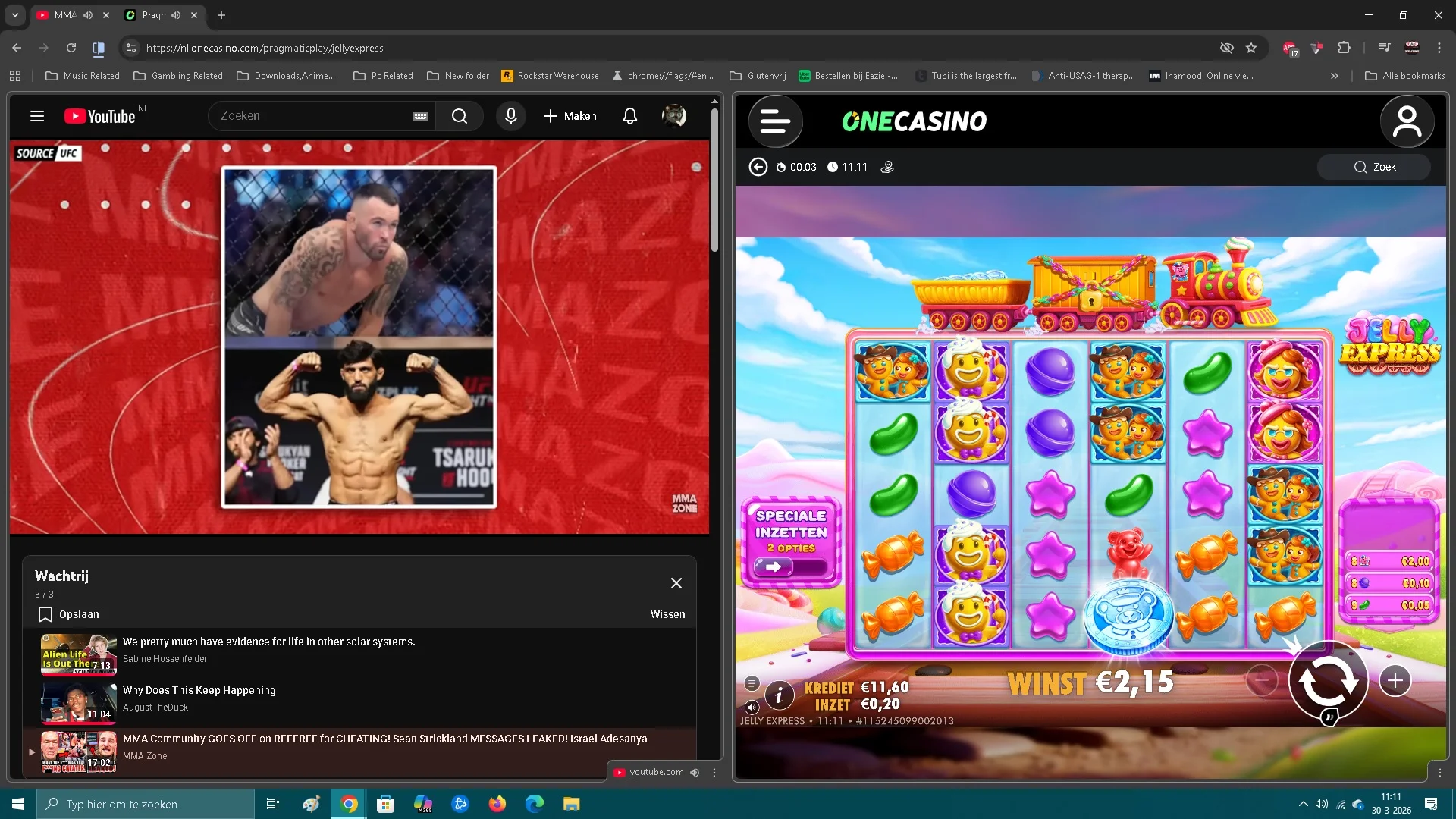Image resolution: width=1456 pixels, height=819 pixels.
Task: Open the tracking protection eye icon
Action: pos(1226,48)
